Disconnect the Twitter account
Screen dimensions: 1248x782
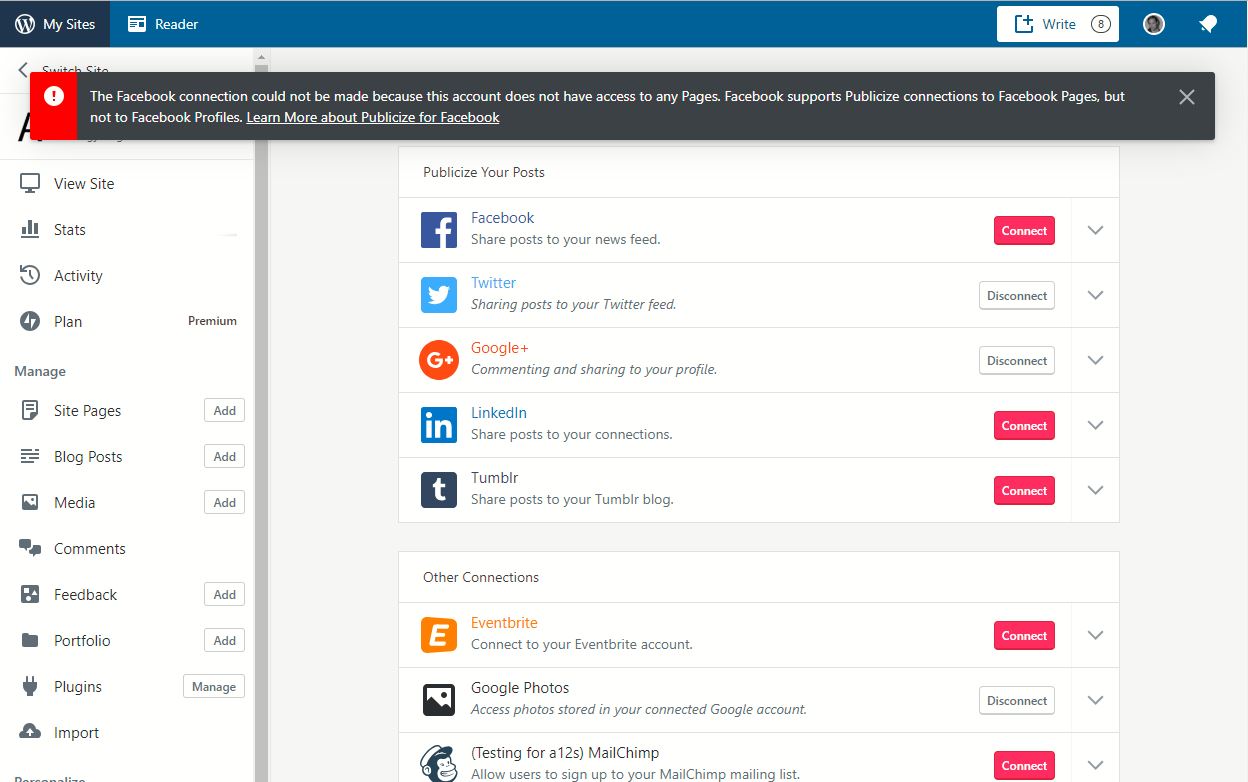coord(1016,295)
